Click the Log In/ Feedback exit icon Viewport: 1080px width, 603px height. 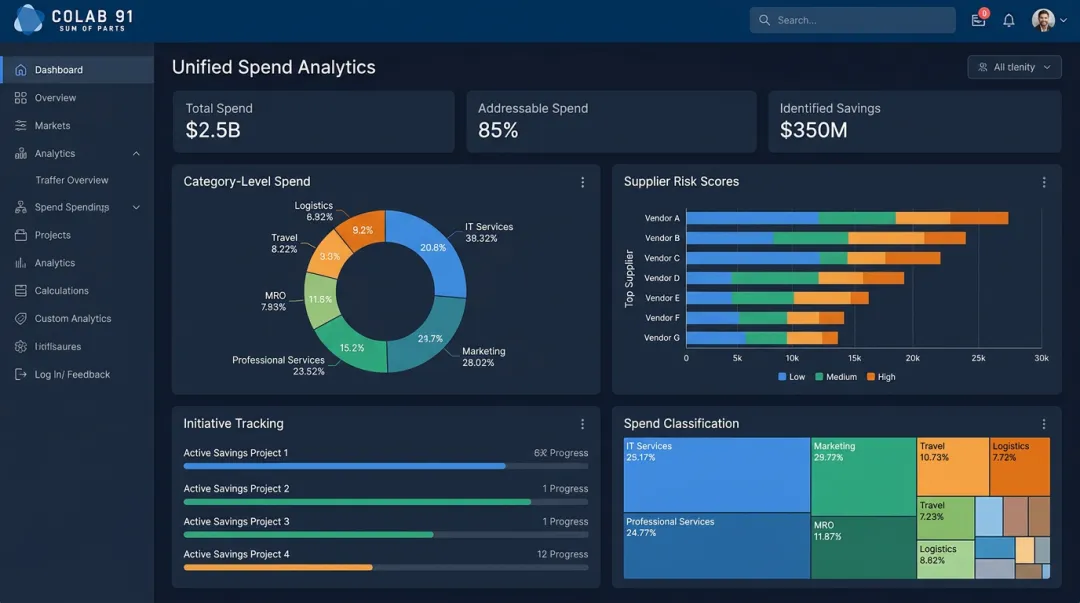(x=21, y=374)
